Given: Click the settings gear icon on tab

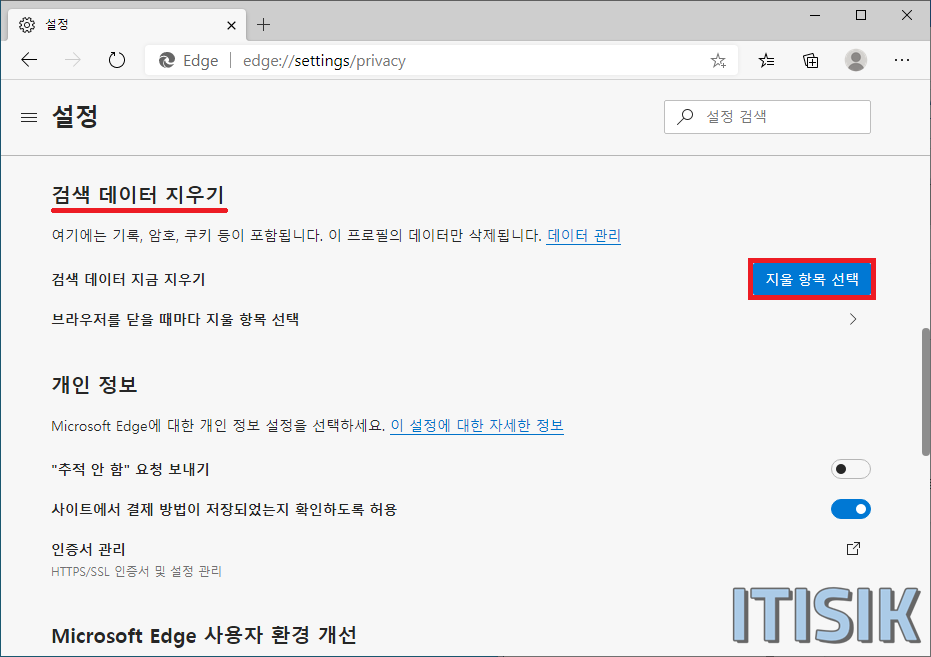Looking at the screenshot, I should point(27,25).
